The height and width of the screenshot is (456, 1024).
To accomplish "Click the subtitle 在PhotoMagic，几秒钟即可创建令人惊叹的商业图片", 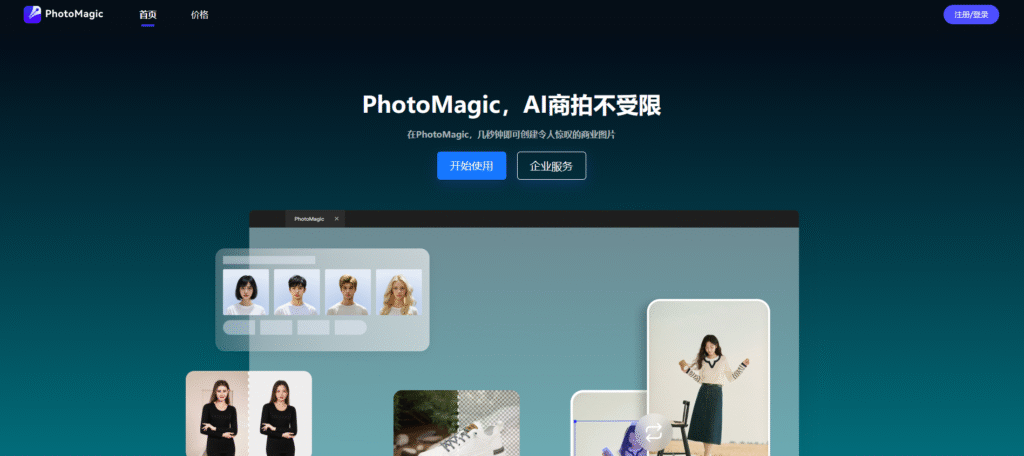I will 511,135.
